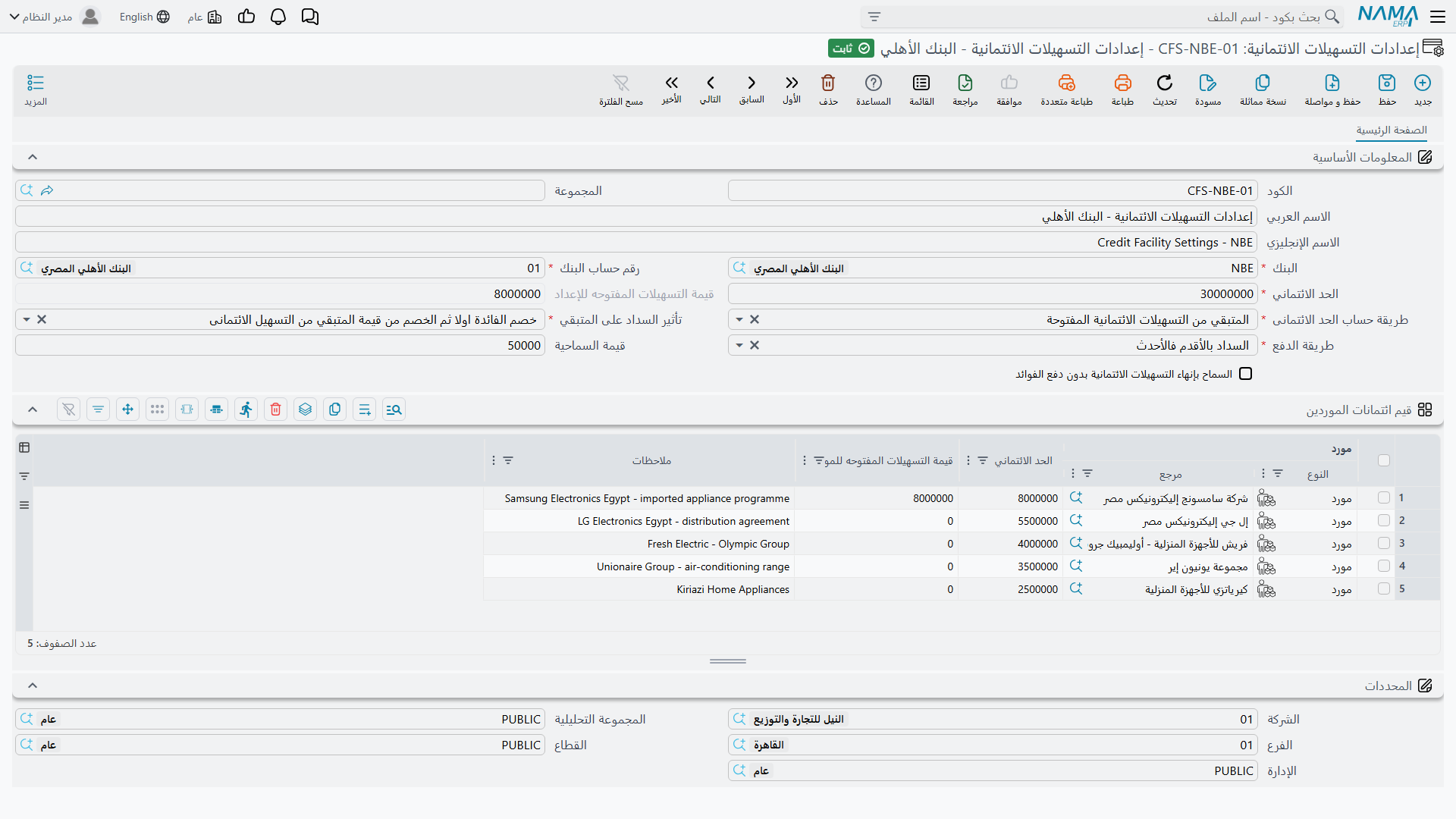Open the List view (القائمة) icon
The height and width of the screenshot is (819, 1456).
(x=921, y=89)
